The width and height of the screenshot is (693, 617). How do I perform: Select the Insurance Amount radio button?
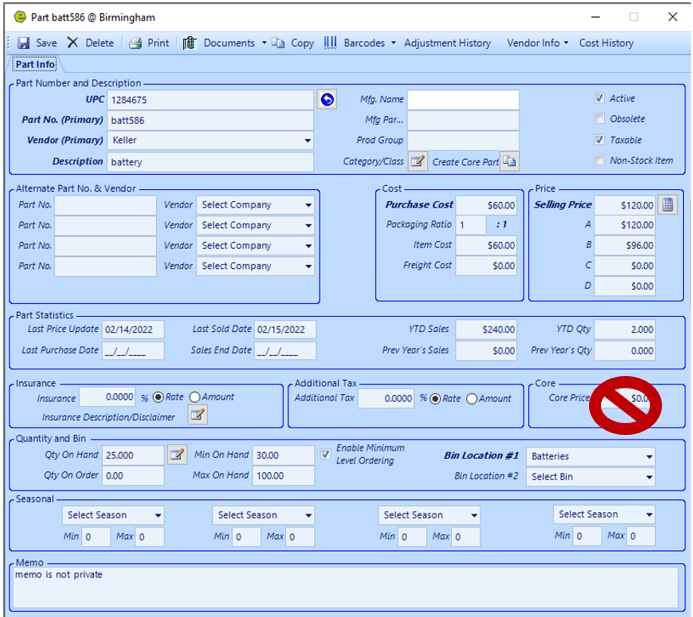pos(194,397)
